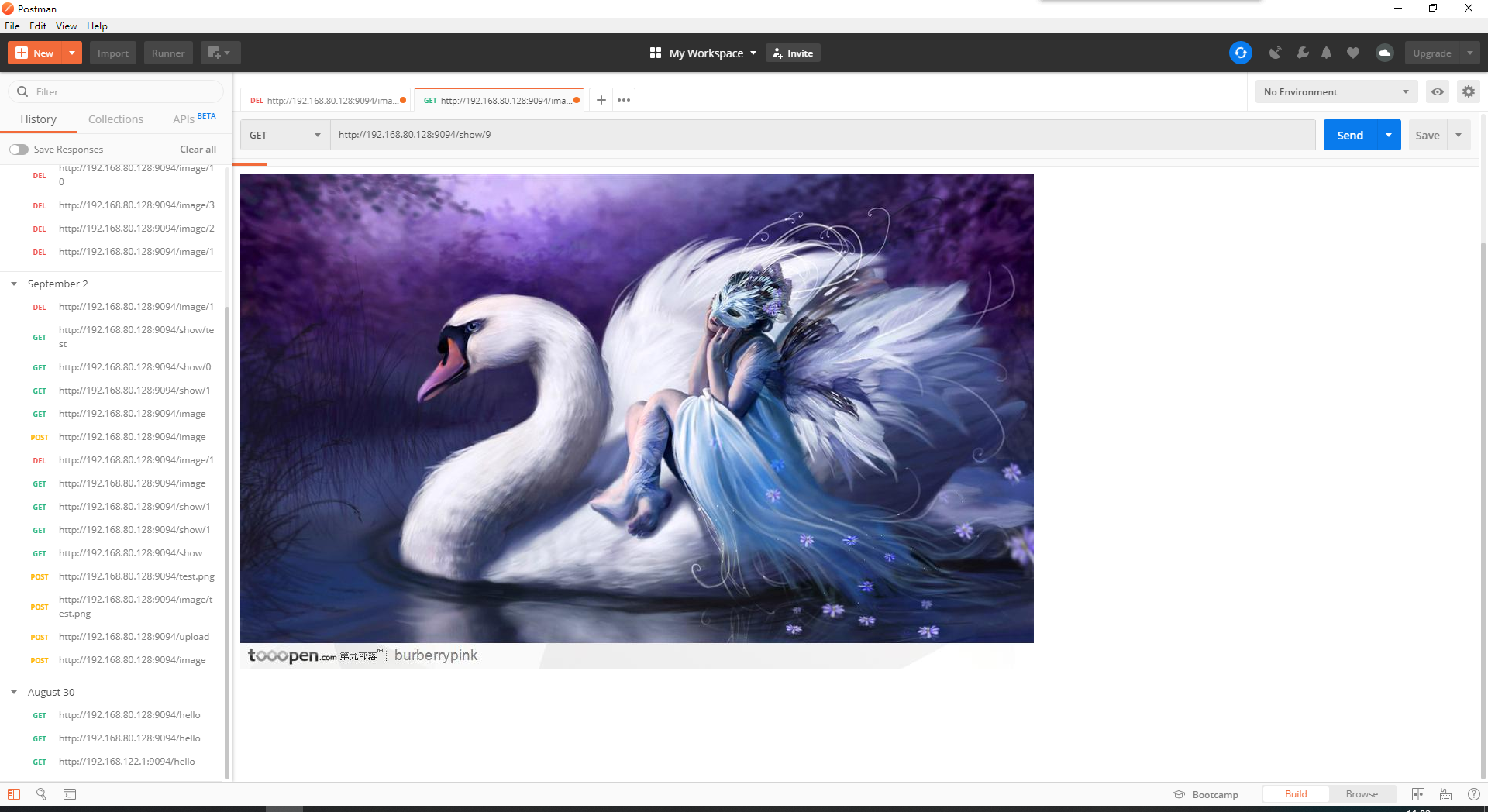Click the New button
The image size is (1488, 812).
point(35,53)
